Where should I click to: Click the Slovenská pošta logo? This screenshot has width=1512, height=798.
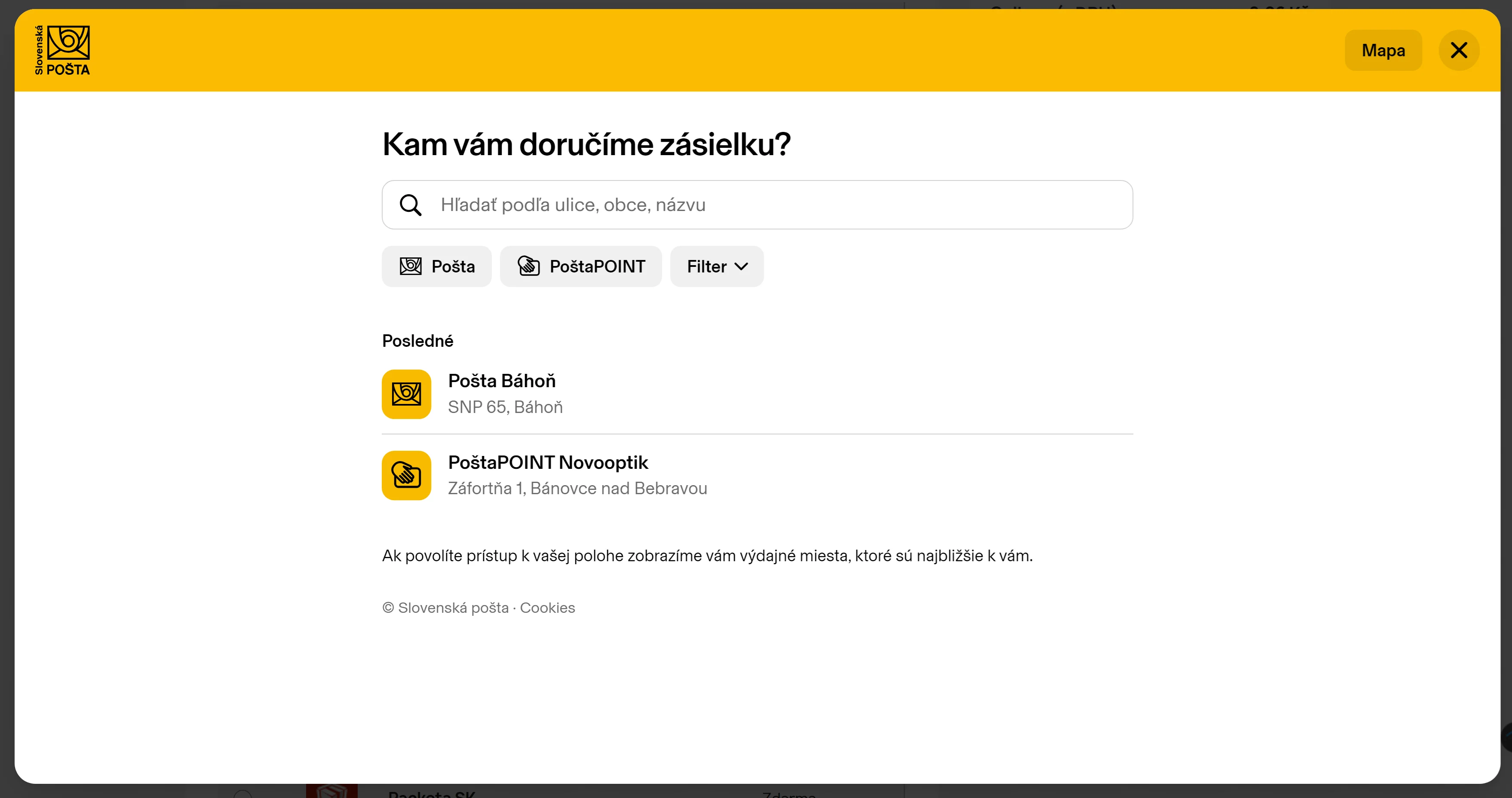(x=62, y=50)
